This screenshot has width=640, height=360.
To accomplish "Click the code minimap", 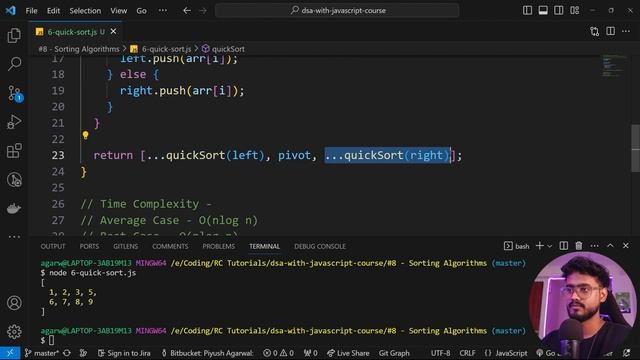I will 614,66.
